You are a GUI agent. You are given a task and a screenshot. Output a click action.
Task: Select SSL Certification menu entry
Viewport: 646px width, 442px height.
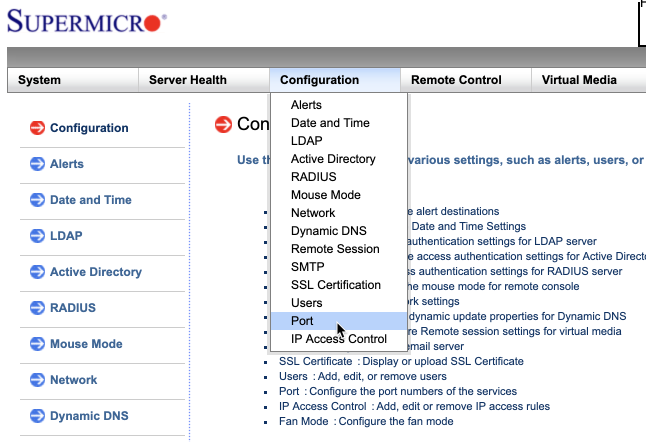(335, 285)
